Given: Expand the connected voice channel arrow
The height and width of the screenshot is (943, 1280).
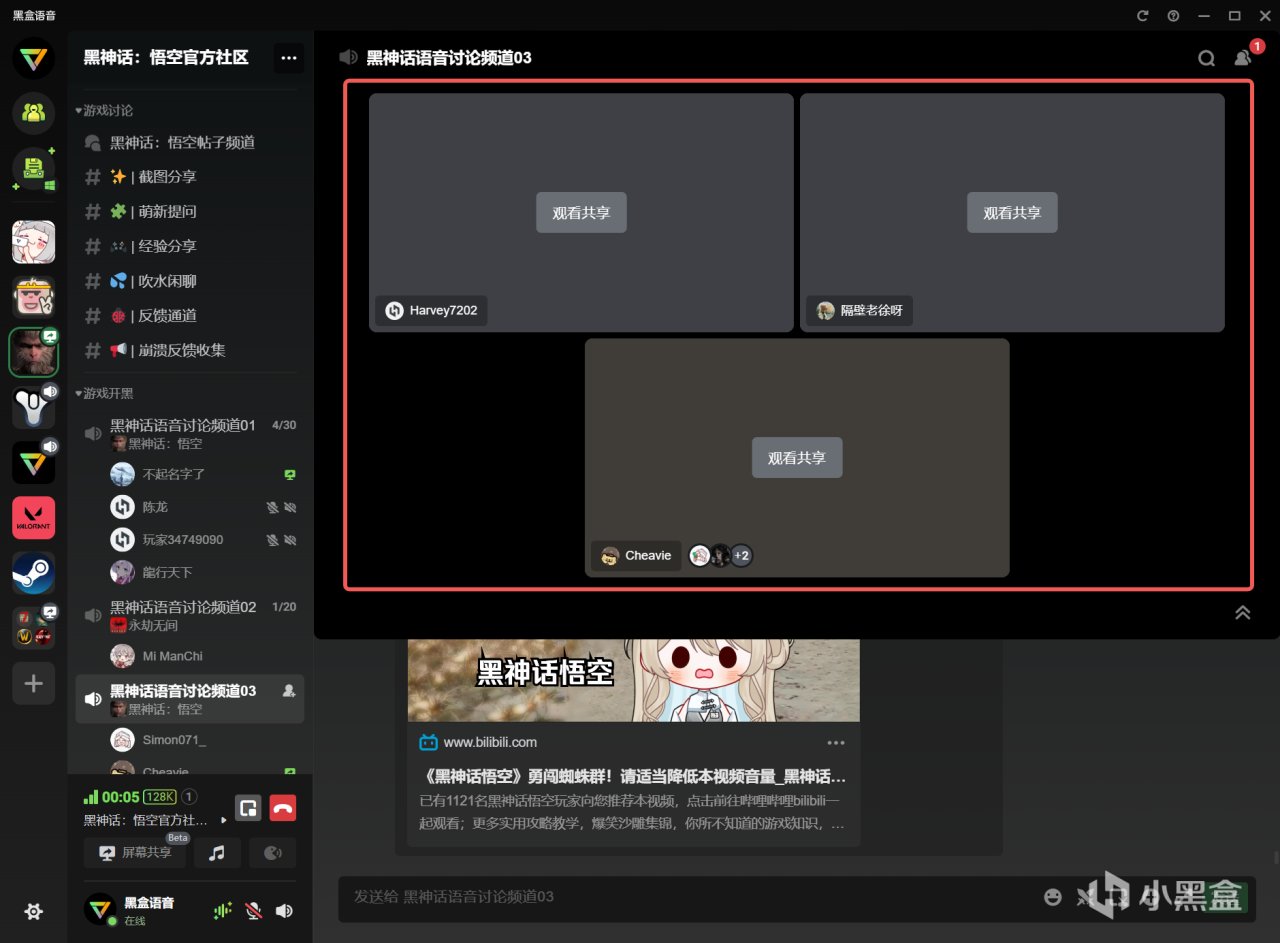Looking at the screenshot, I should 223,821.
